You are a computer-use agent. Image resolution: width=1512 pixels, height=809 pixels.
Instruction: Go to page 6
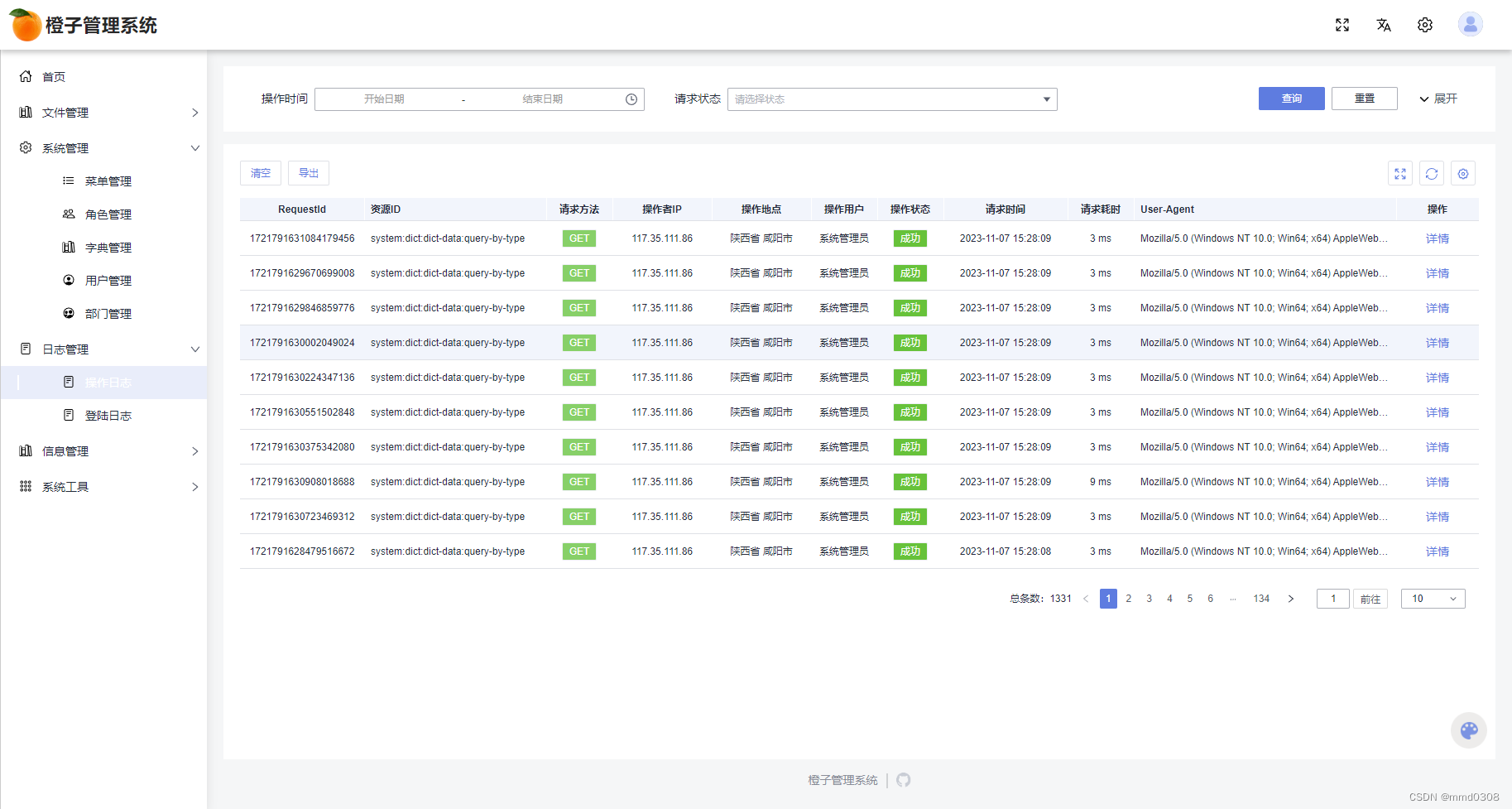tap(1211, 599)
